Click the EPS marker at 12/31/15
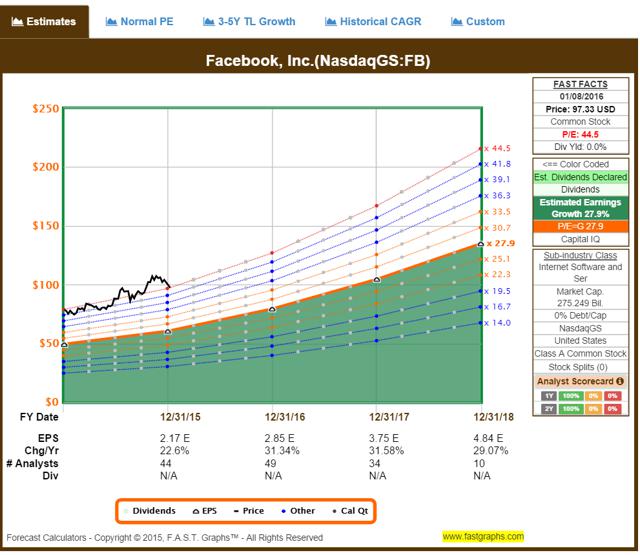640x555 pixels. click(x=168, y=332)
